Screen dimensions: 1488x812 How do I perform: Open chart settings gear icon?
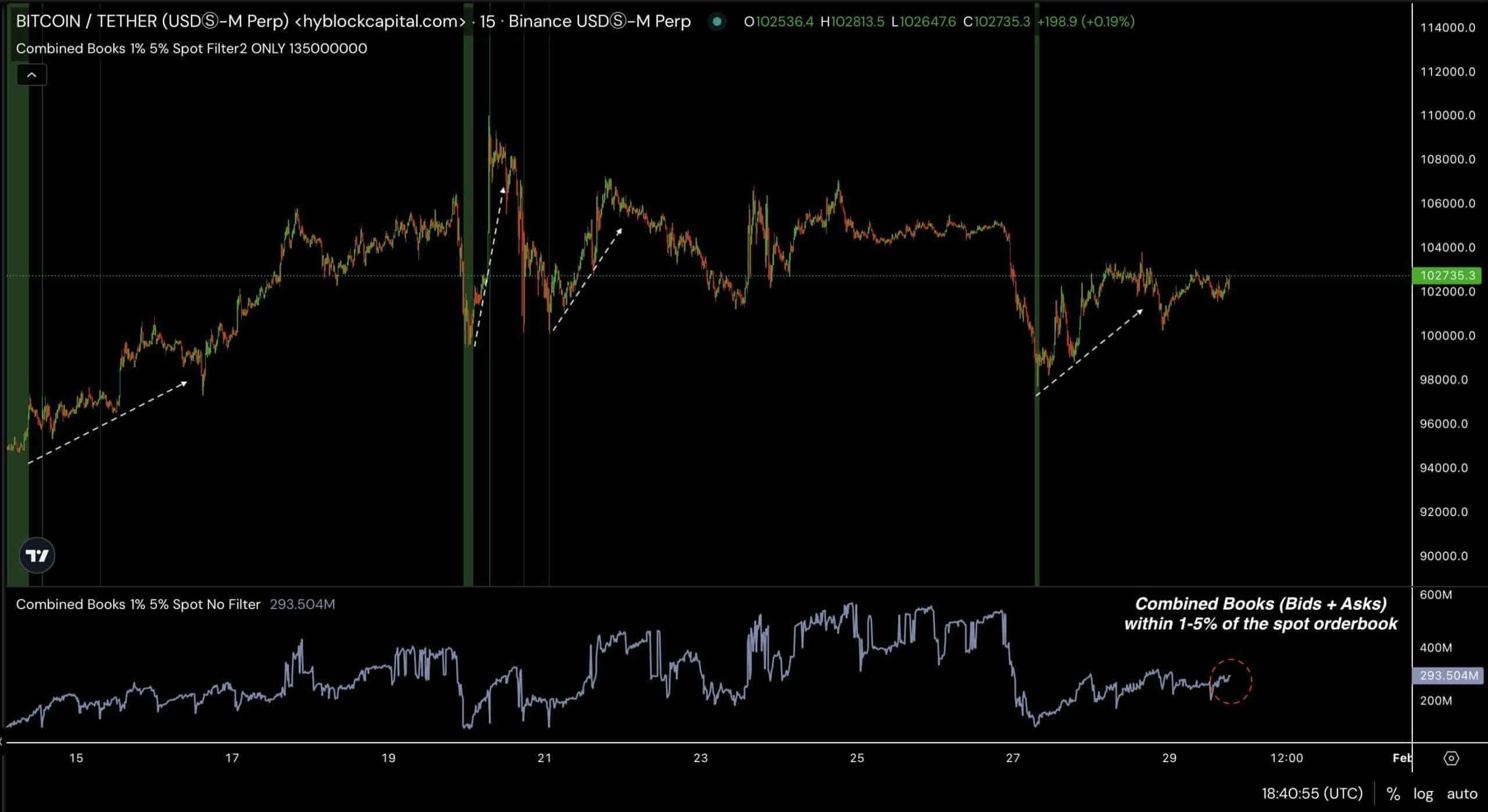click(x=1451, y=758)
